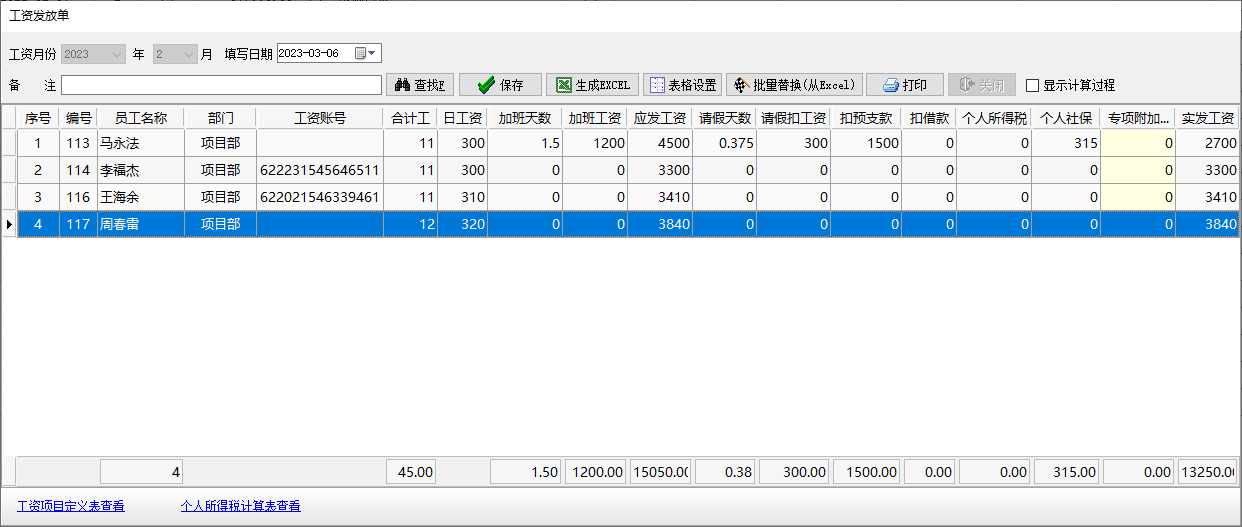Click 批量替换(从Excel) batch replace button
The height and width of the screenshot is (527, 1242).
tap(794, 85)
